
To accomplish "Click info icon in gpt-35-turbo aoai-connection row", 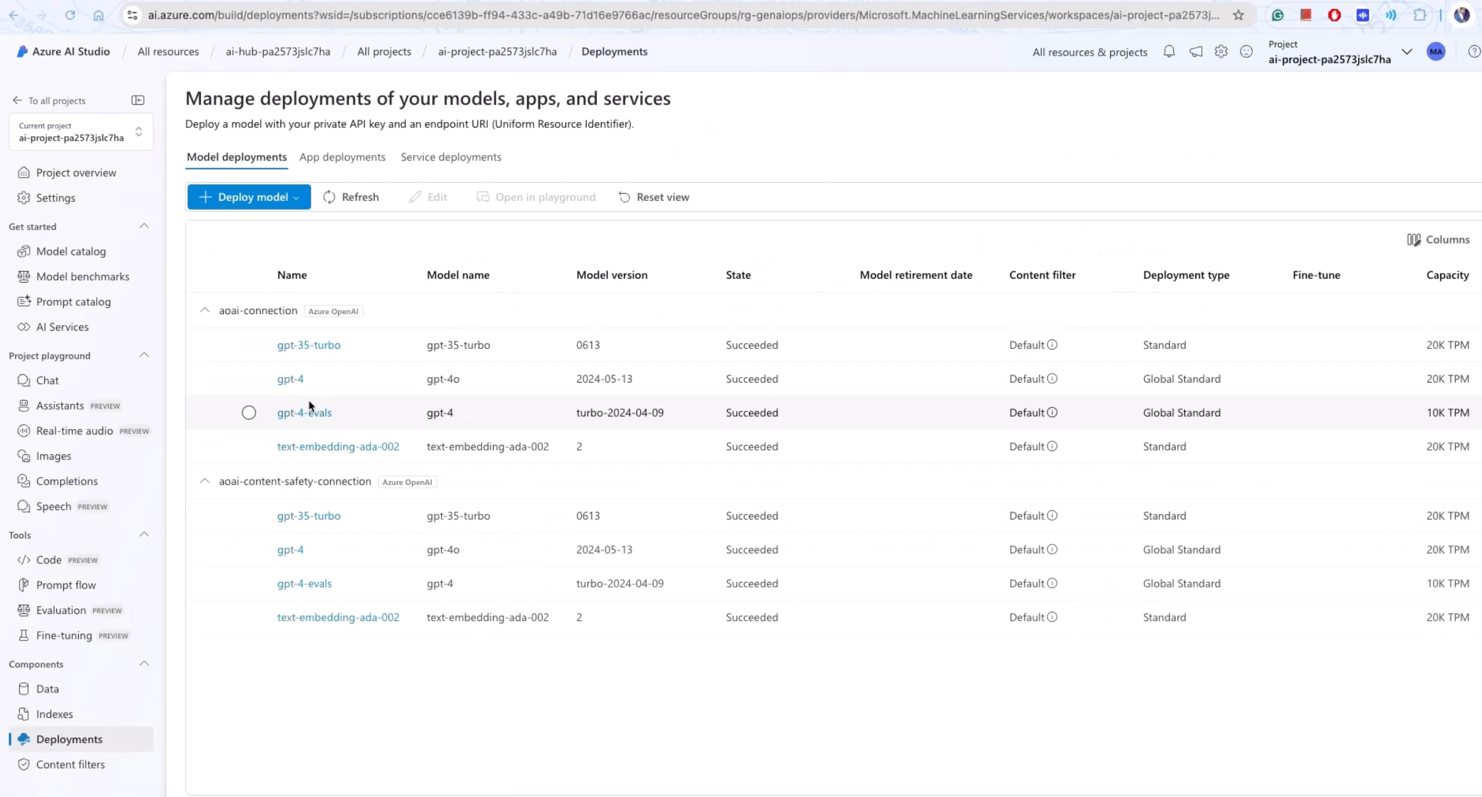I will 1052,345.
